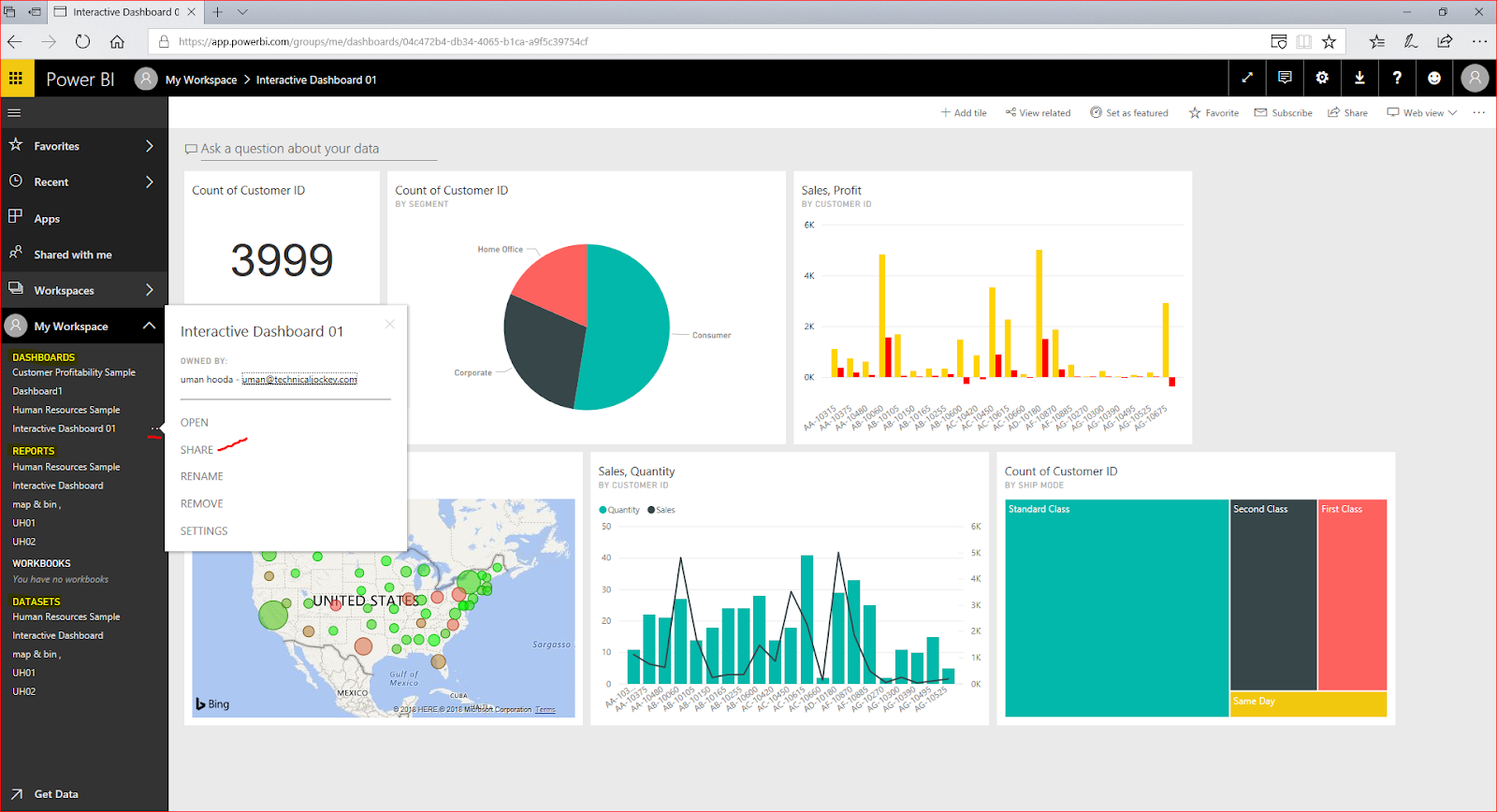The width and height of the screenshot is (1497, 812).
Task: Click the Add tile button
Action: coord(964,112)
